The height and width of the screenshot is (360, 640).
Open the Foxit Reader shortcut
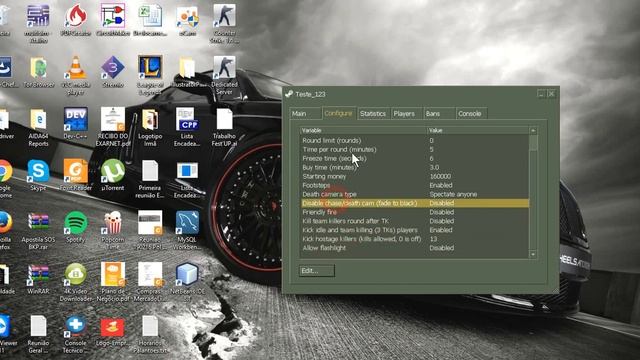pyautogui.click(x=76, y=175)
